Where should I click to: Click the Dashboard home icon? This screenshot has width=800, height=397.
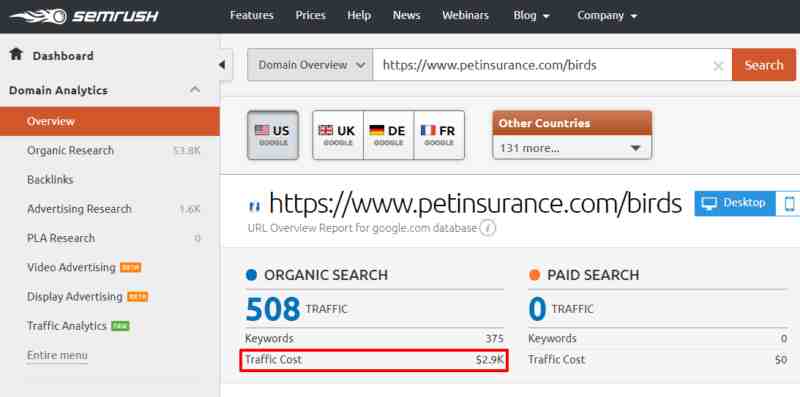click(16, 54)
